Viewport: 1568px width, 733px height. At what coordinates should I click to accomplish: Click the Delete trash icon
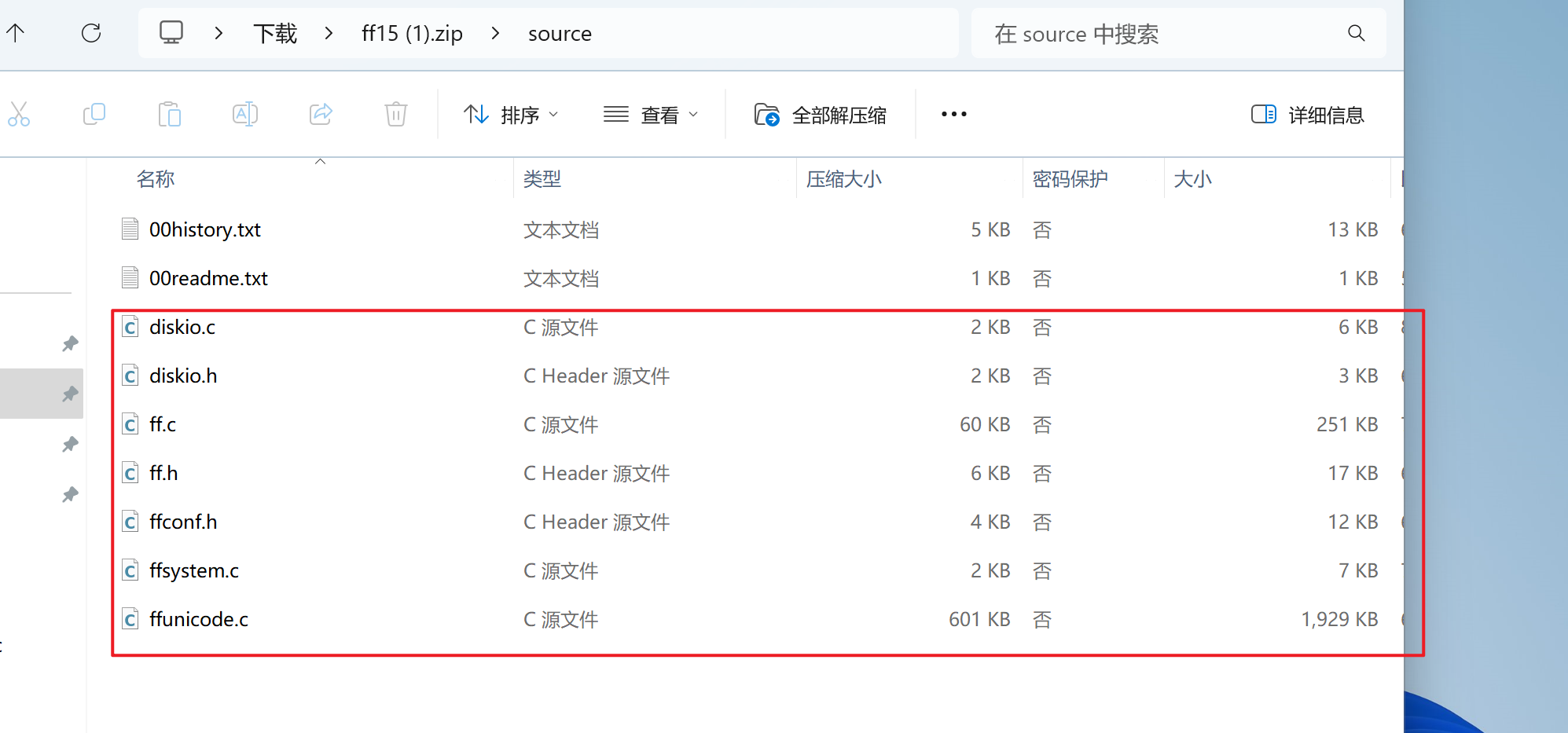pyautogui.click(x=396, y=115)
